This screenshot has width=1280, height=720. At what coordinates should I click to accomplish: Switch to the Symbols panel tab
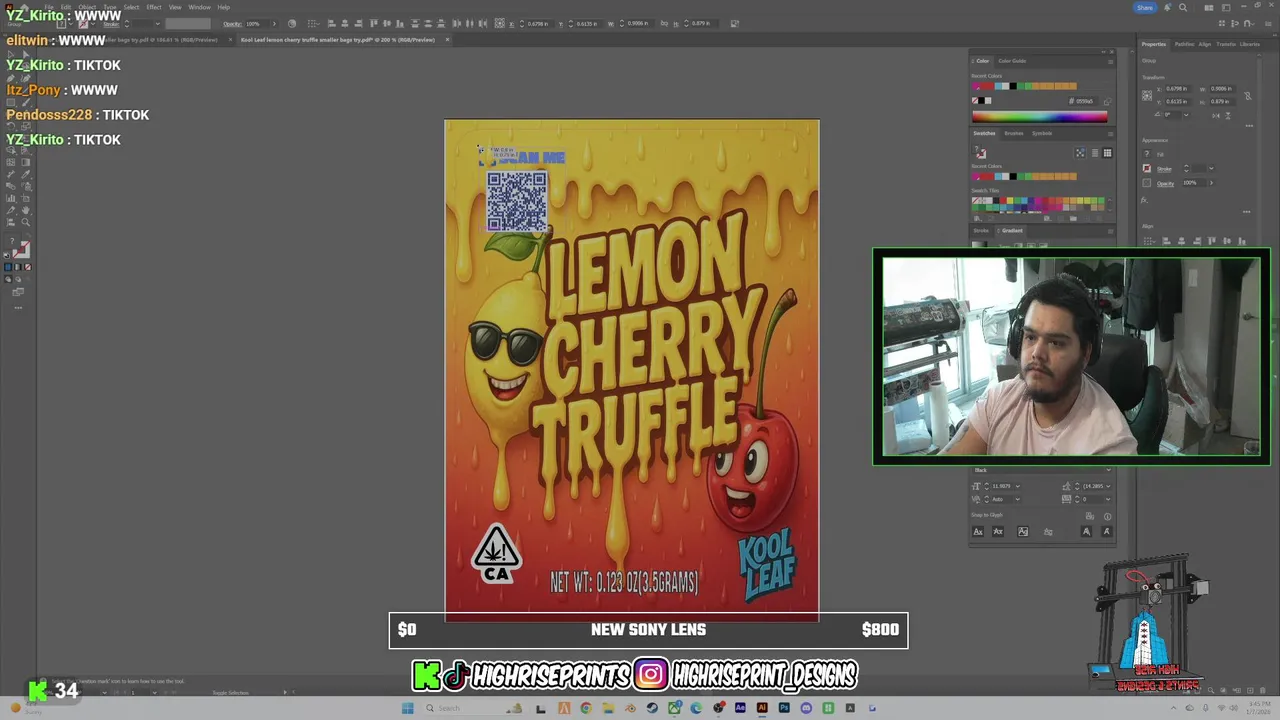[x=1042, y=133]
